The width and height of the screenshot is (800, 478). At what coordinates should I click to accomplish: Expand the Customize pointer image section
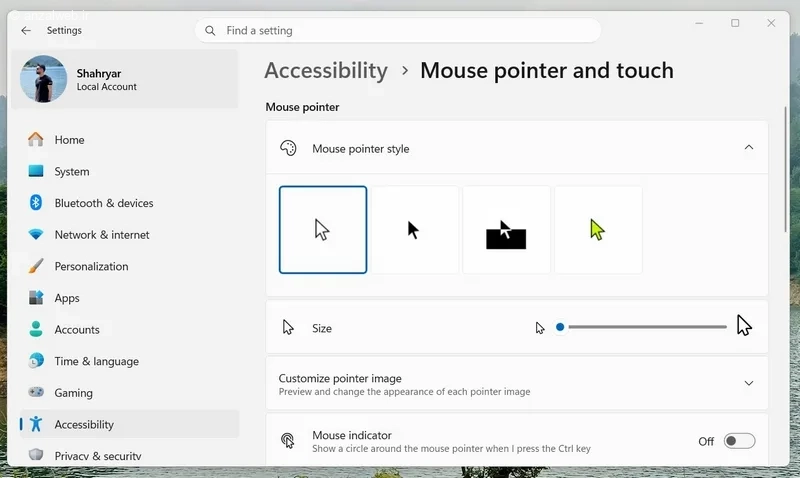pos(748,383)
